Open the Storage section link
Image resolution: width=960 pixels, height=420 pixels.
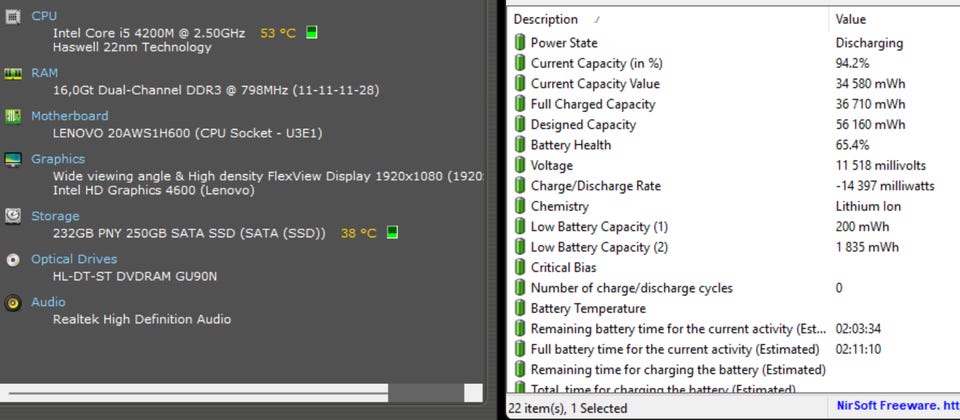point(55,216)
